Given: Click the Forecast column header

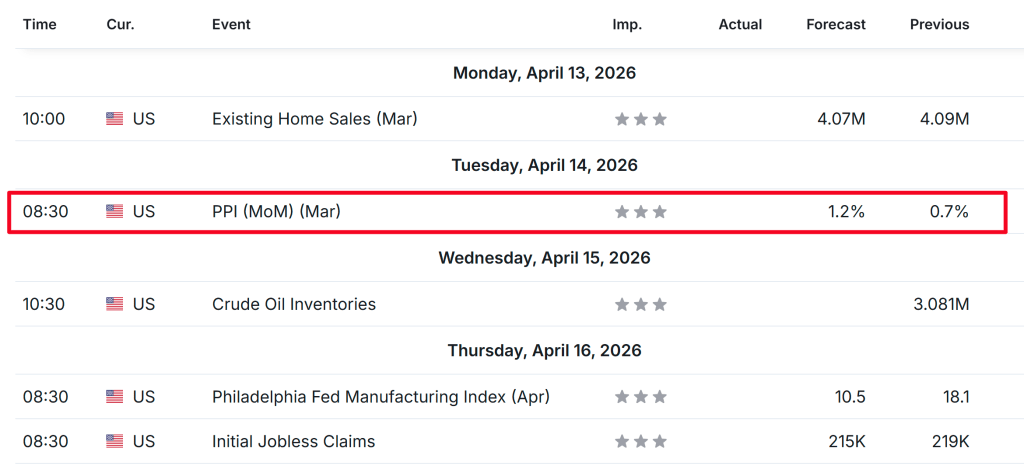Looking at the screenshot, I should click(836, 24).
